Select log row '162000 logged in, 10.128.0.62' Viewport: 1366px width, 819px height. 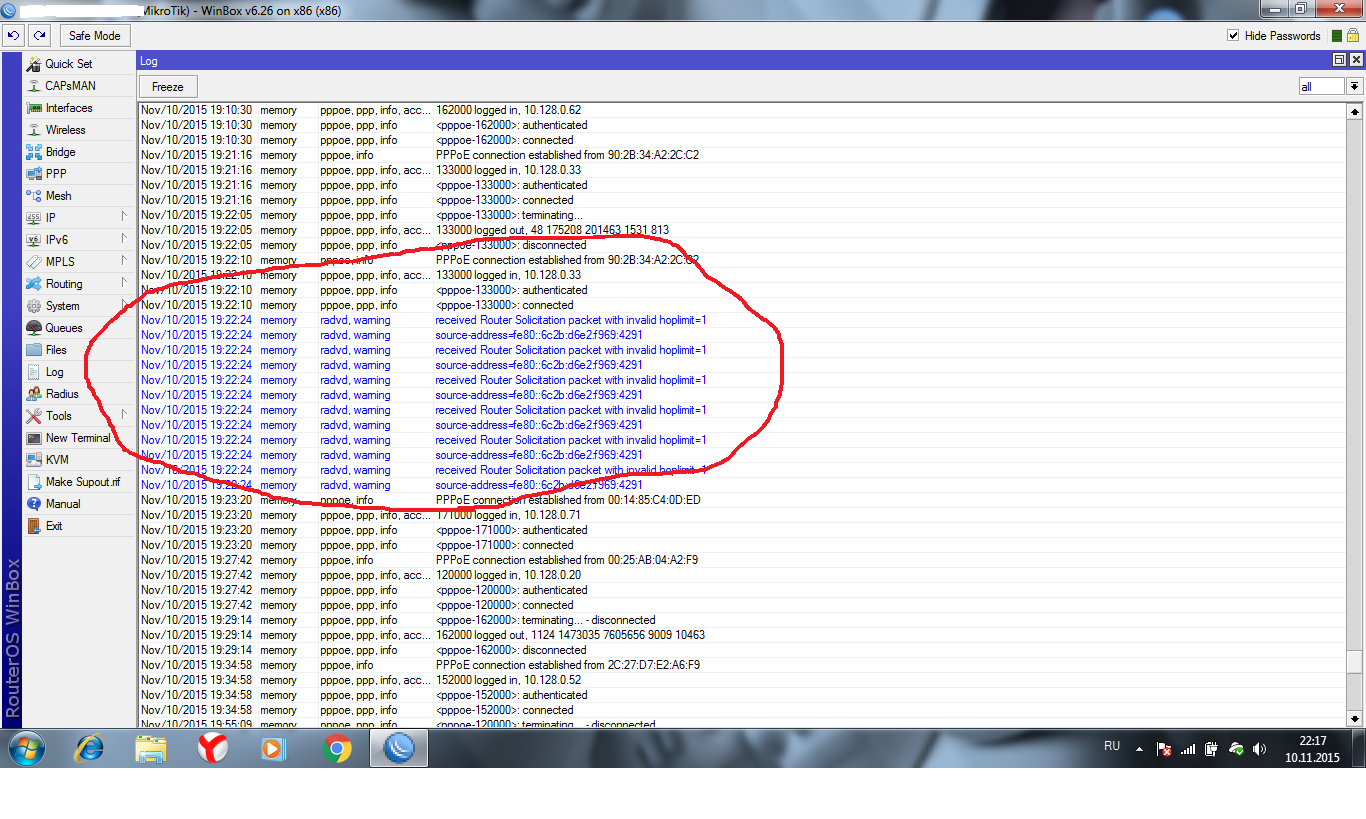[x=742, y=110]
